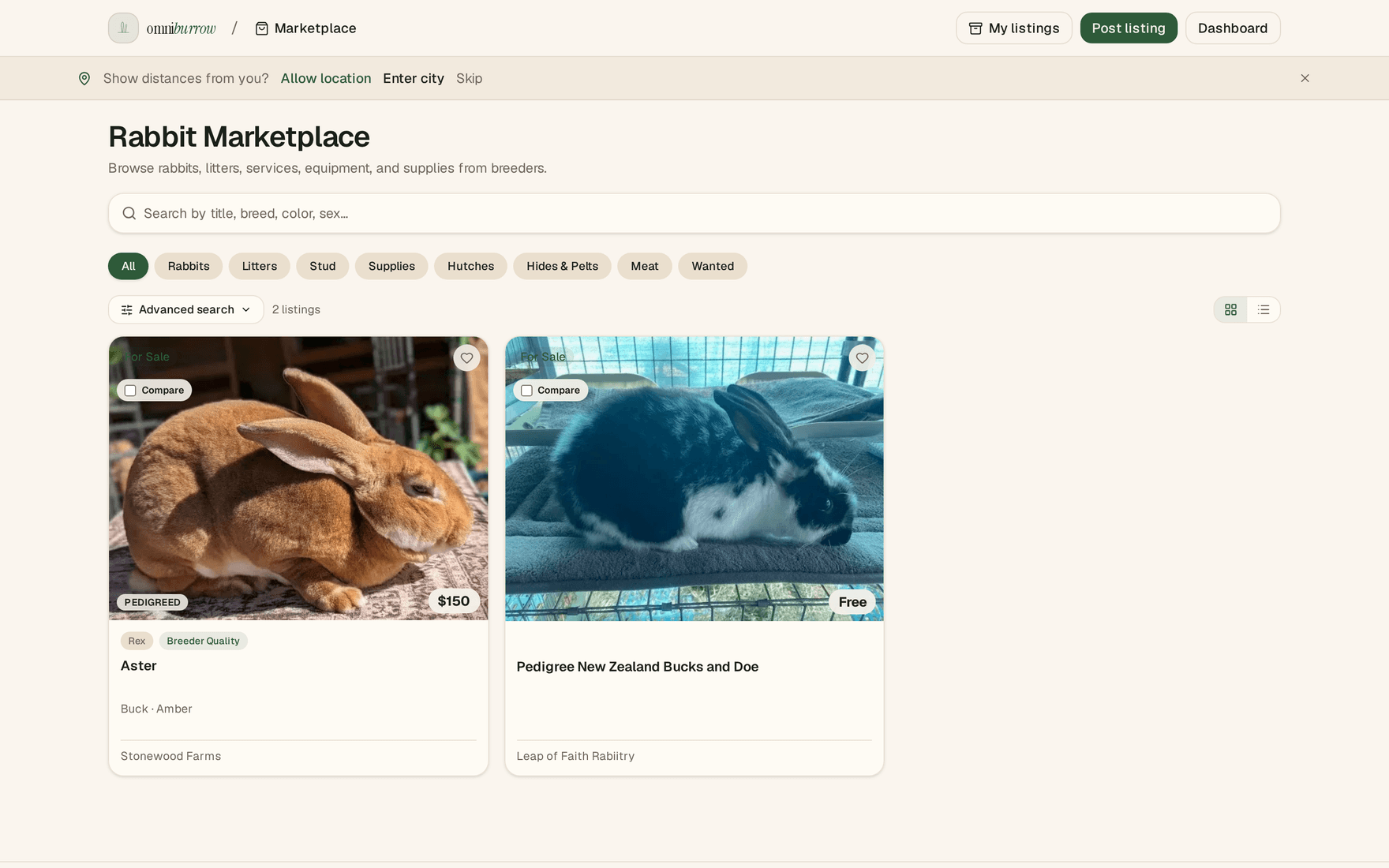Click the Stonewood Farms seller name
The image size is (1389, 868).
tap(170, 756)
